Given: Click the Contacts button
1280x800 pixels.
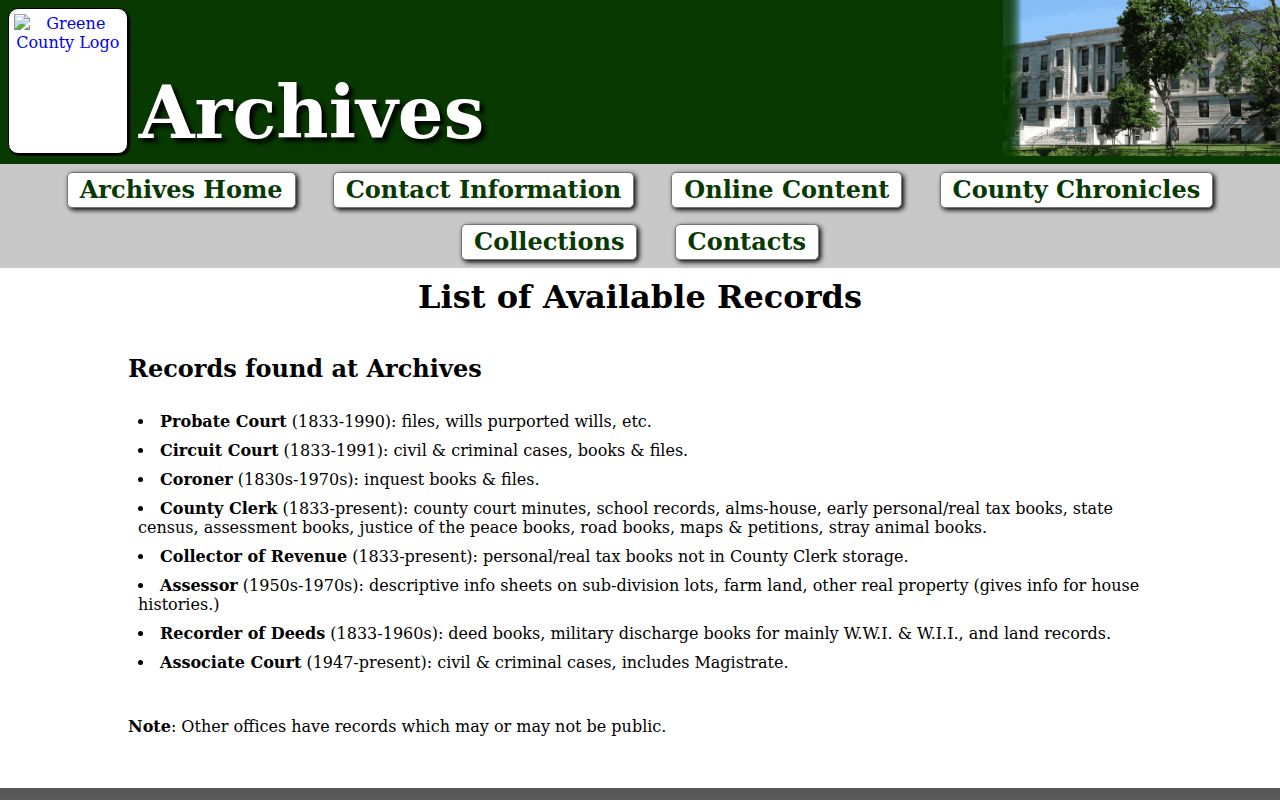Looking at the screenshot, I should tap(747, 242).
